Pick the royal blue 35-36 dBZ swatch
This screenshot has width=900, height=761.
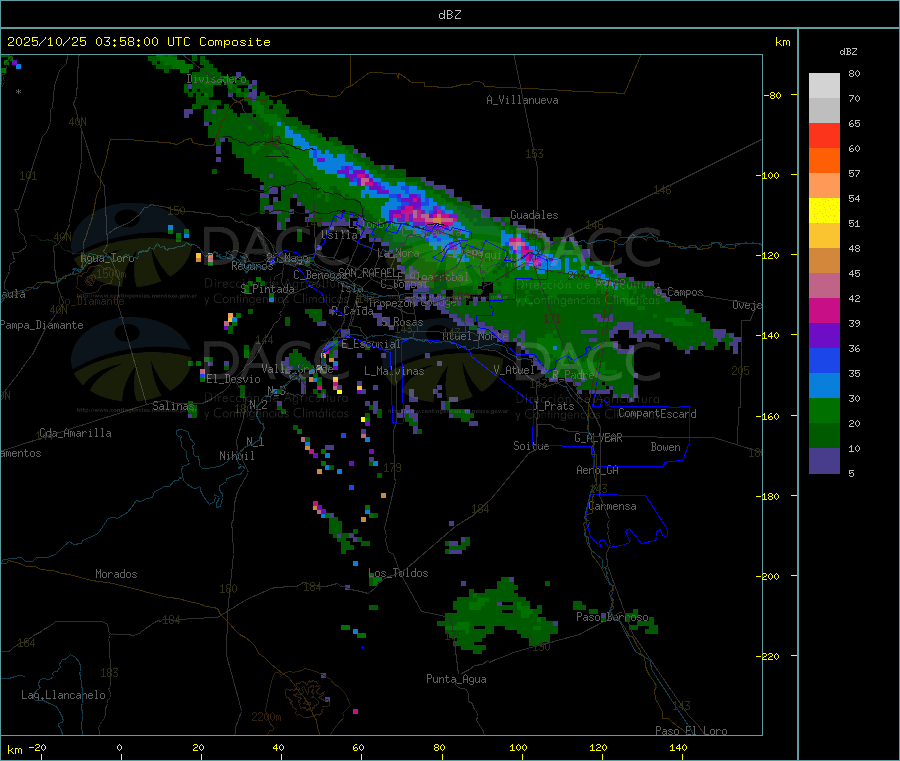click(x=824, y=361)
